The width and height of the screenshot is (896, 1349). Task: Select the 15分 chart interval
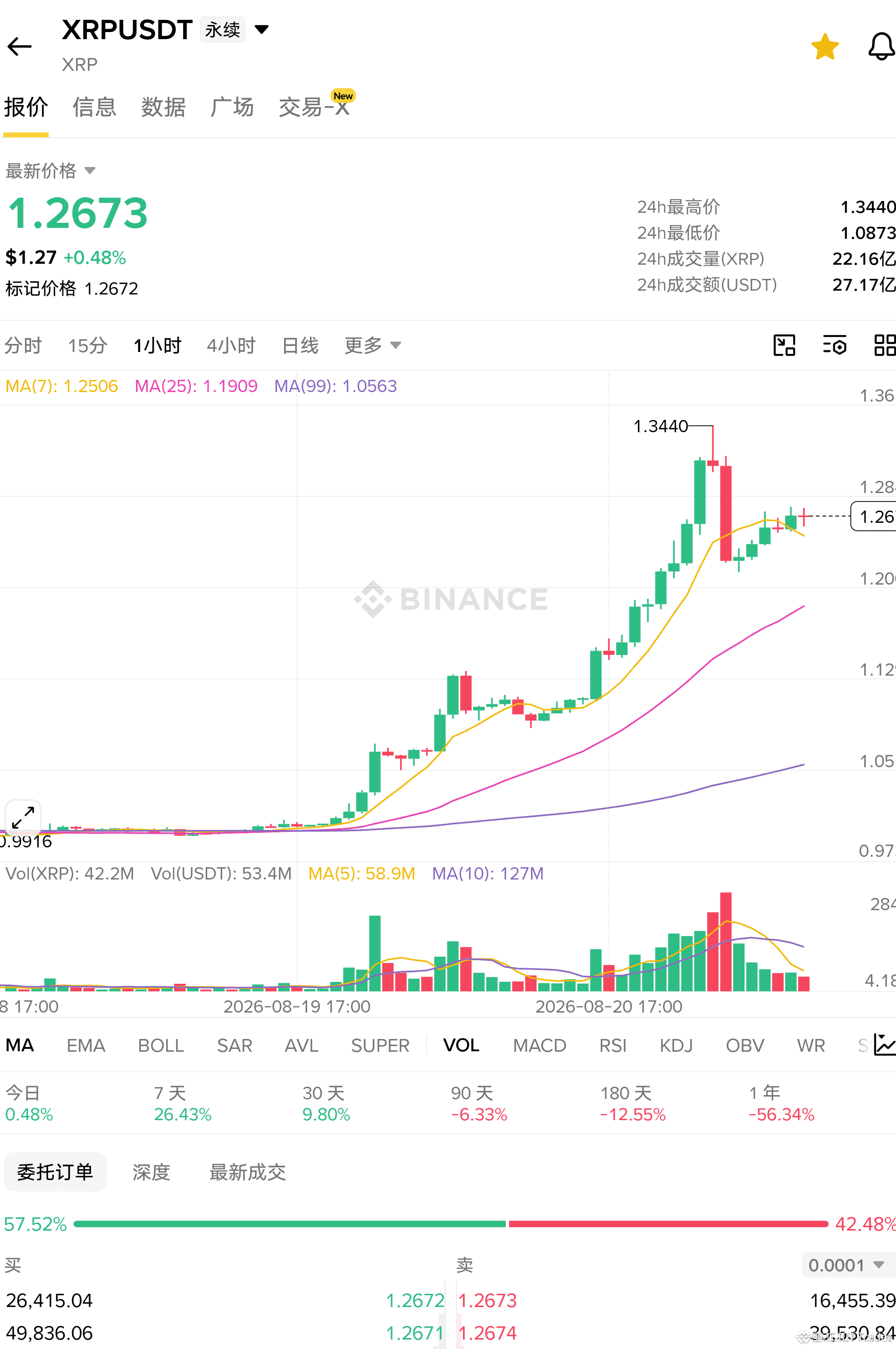pos(87,345)
